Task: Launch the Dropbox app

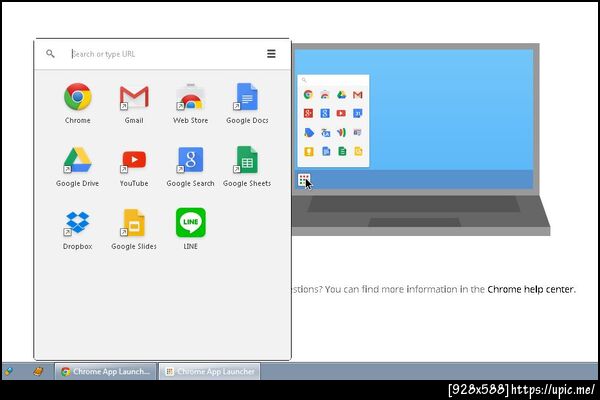Action: [x=78, y=223]
